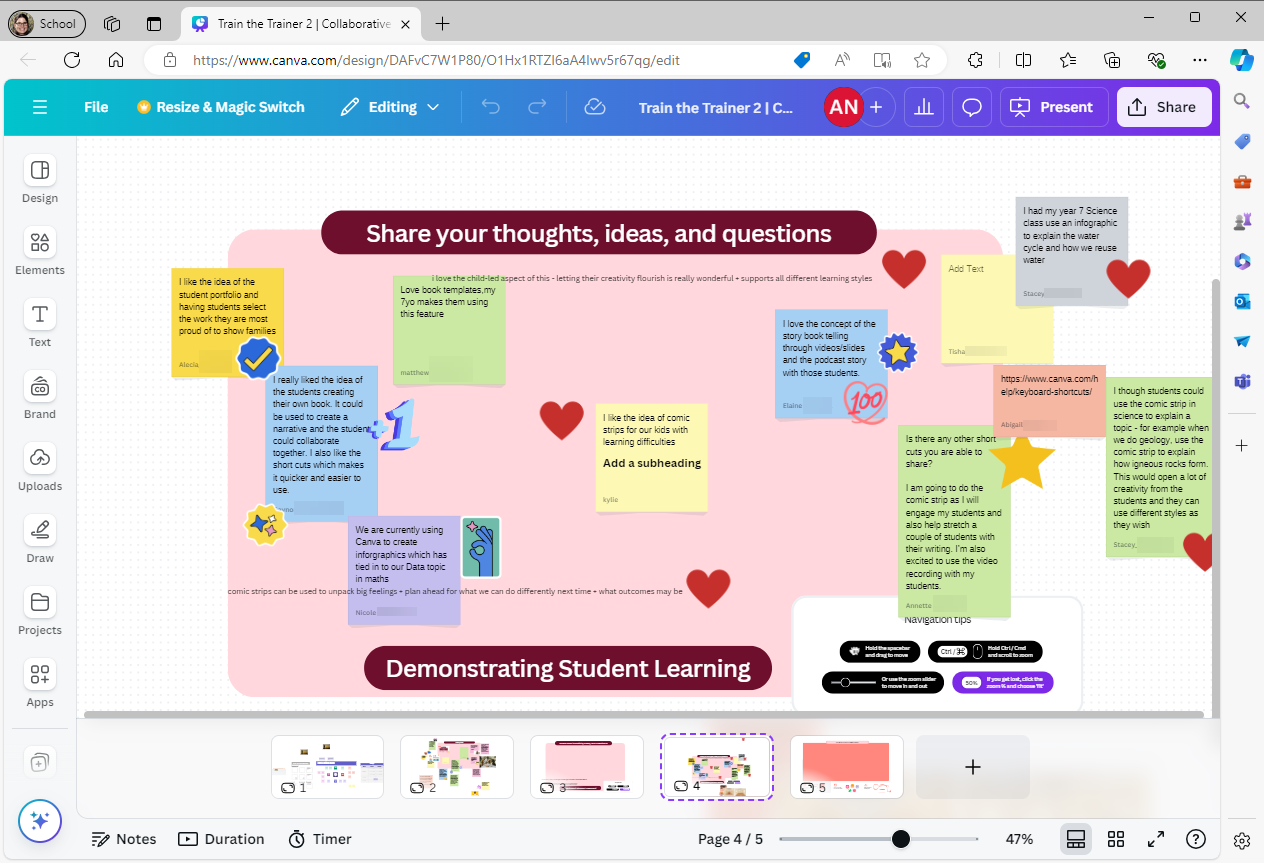
Task: Open the Projects panel
Action: 40,612
